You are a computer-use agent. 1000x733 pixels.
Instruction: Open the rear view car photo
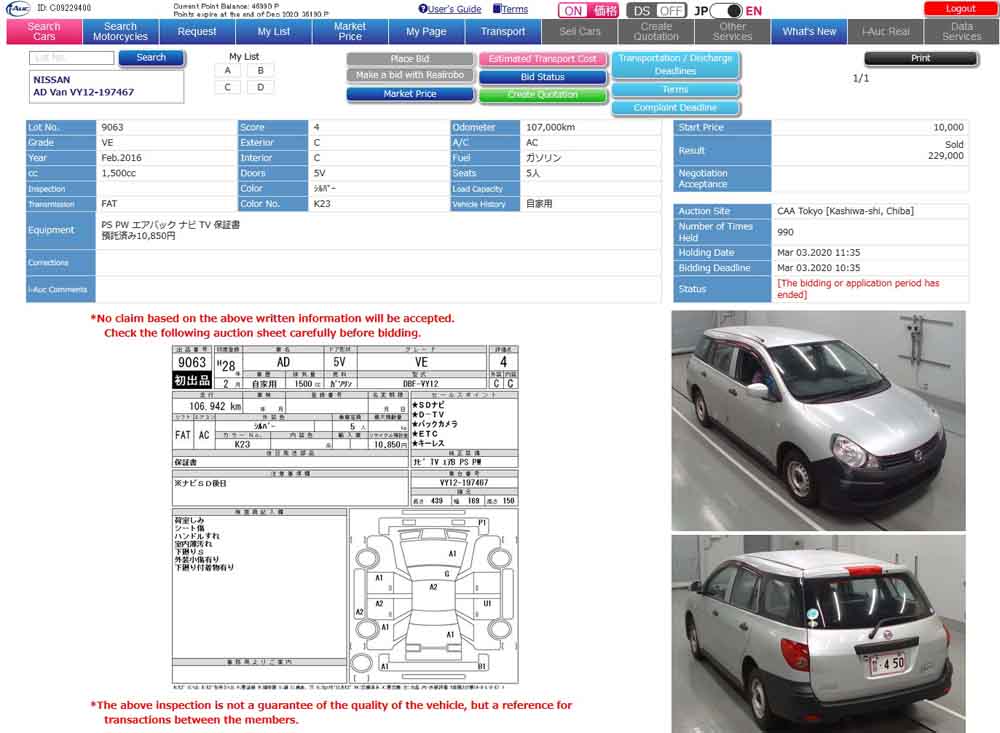[818, 633]
